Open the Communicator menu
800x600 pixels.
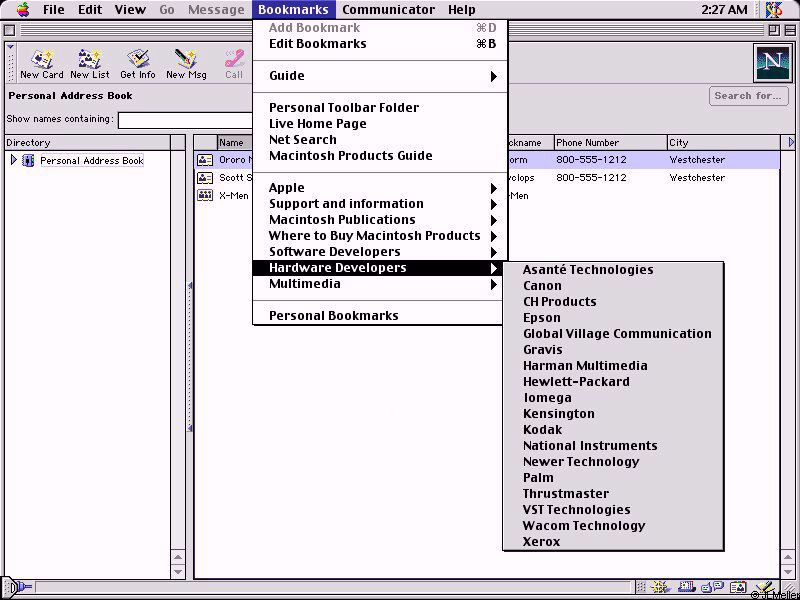(388, 10)
